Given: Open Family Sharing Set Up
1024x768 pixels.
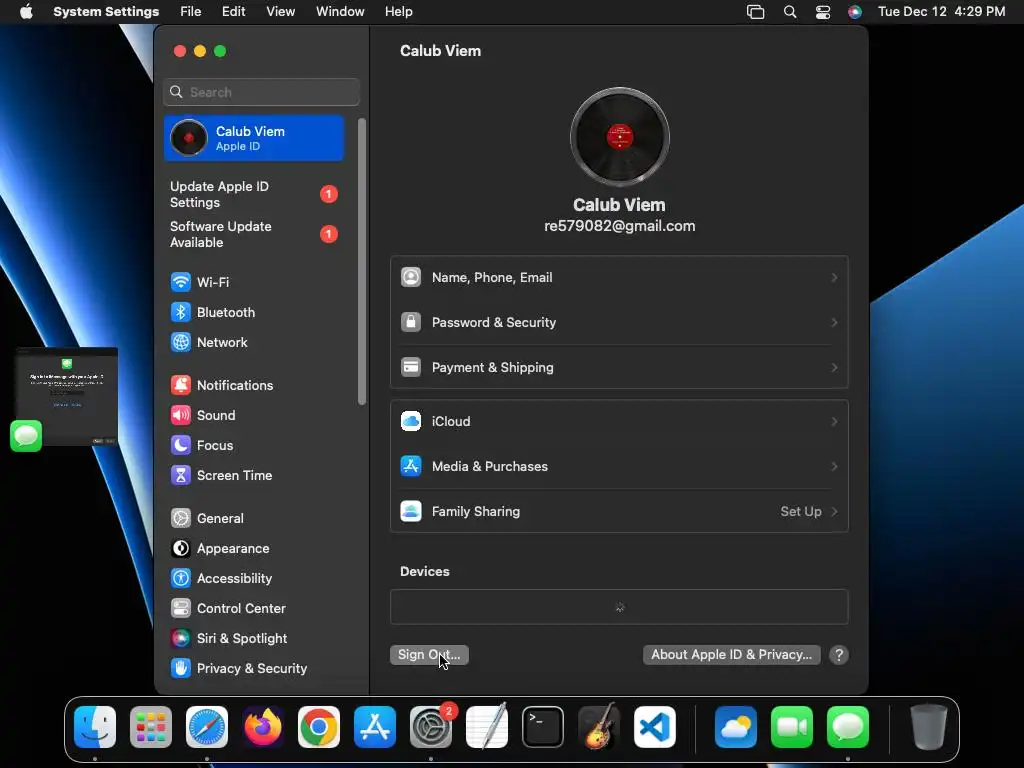Looking at the screenshot, I should click(619, 511).
